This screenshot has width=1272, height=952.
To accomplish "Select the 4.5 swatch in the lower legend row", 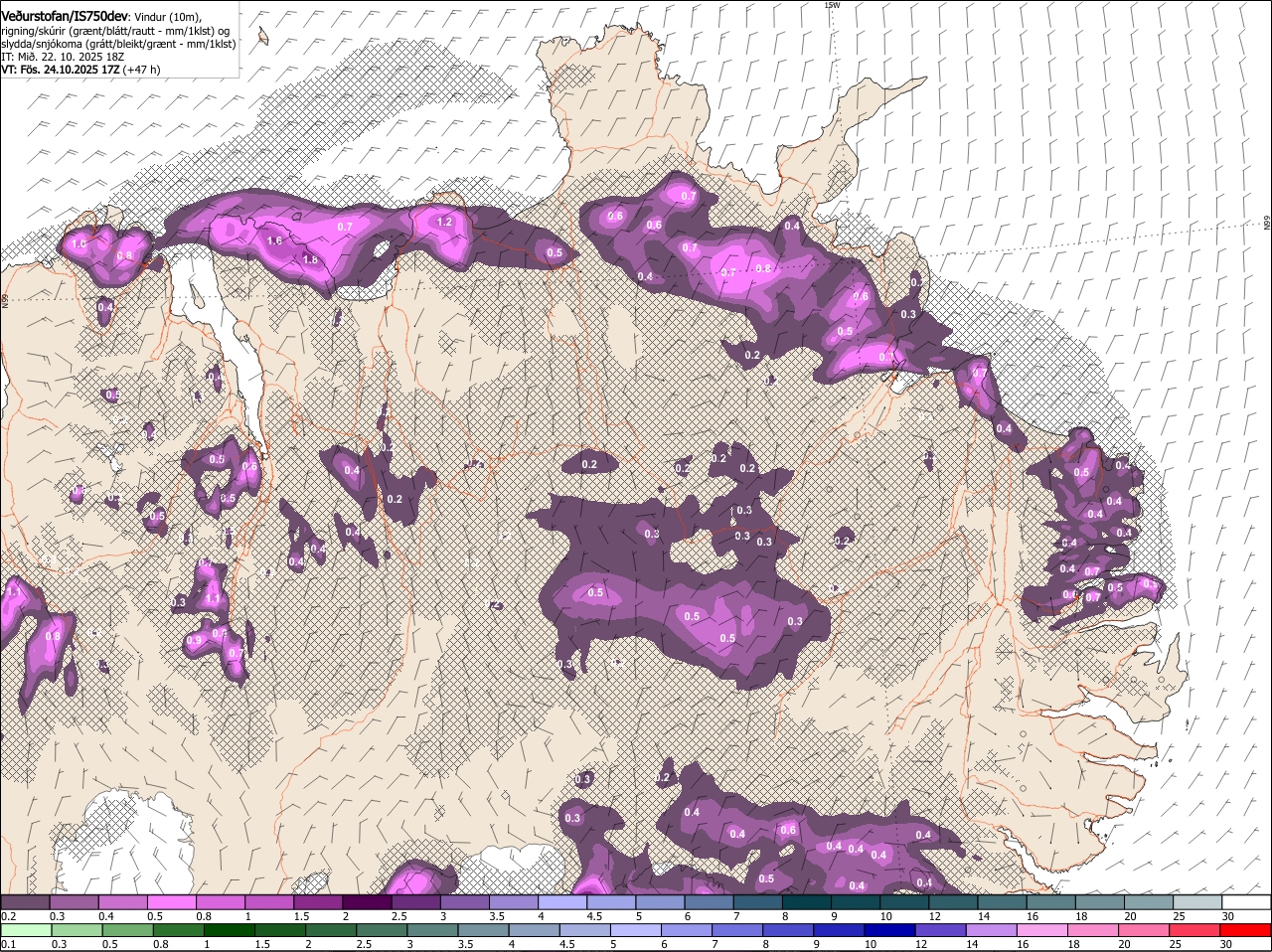I will pyautogui.click(x=585, y=930).
